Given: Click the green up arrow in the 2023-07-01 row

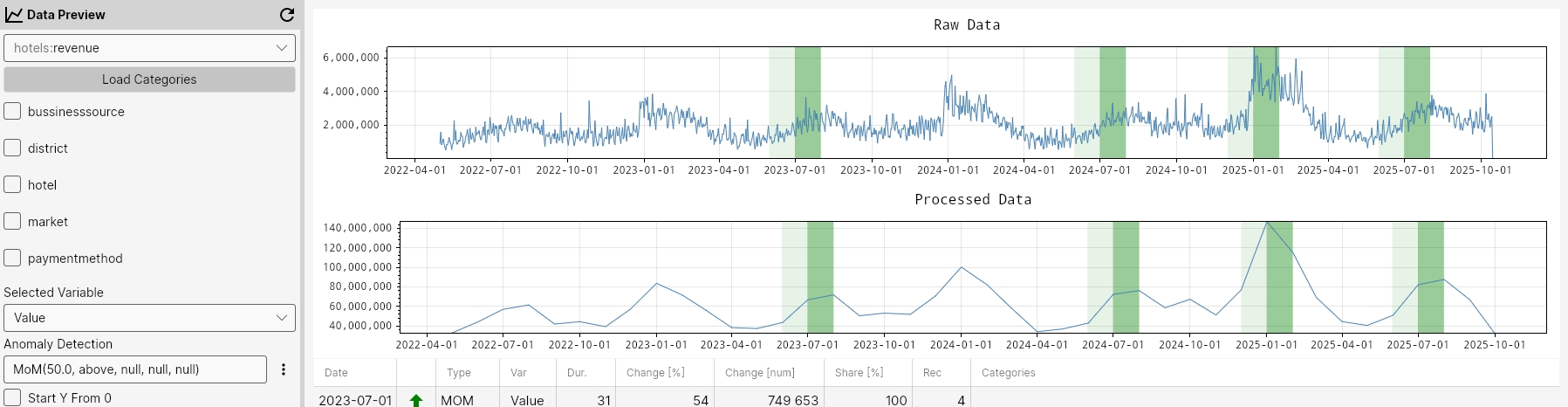Looking at the screenshot, I should coord(416,400).
